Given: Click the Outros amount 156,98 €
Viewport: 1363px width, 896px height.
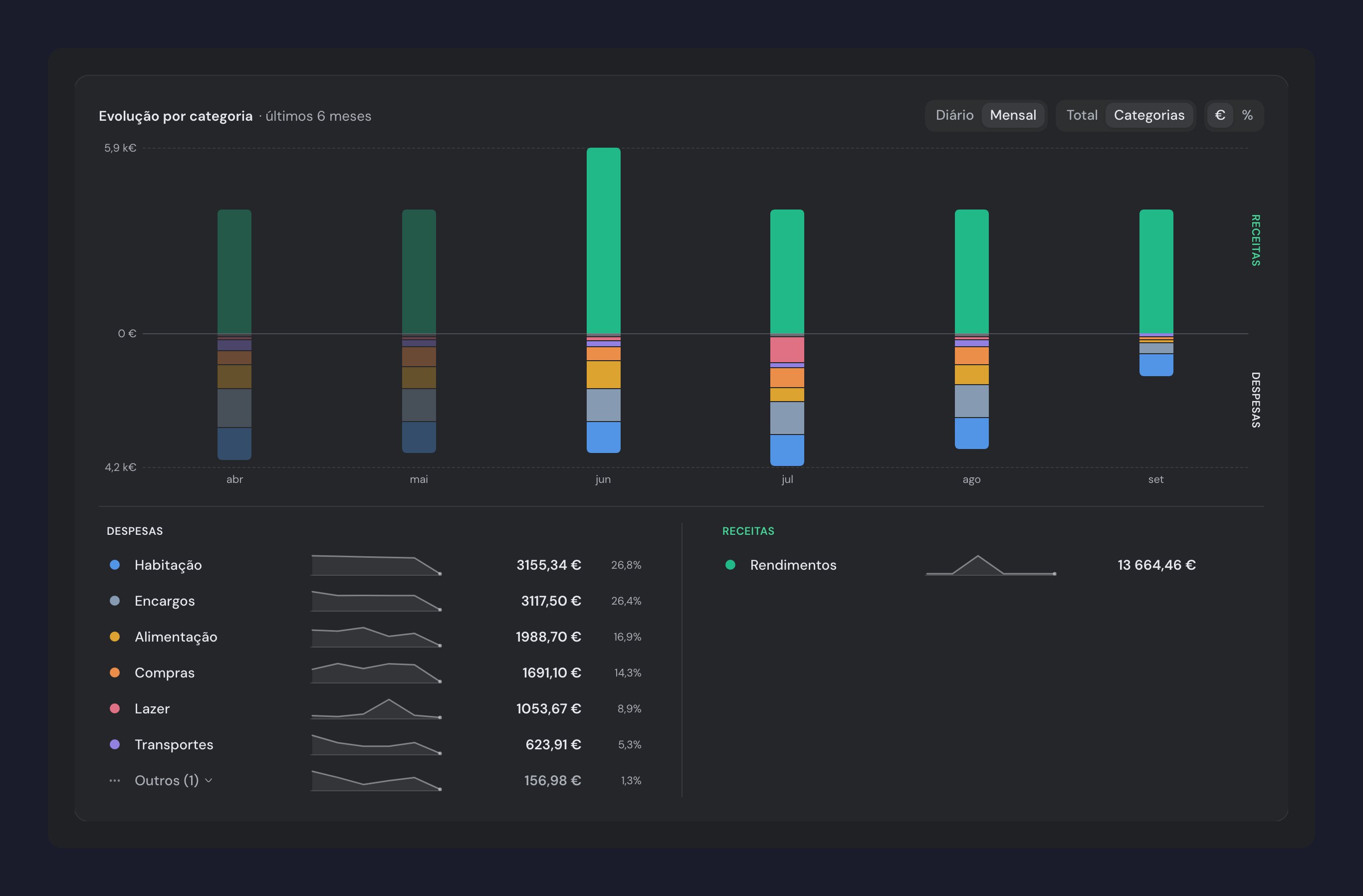Looking at the screenshot, I should tap(553, 780).
